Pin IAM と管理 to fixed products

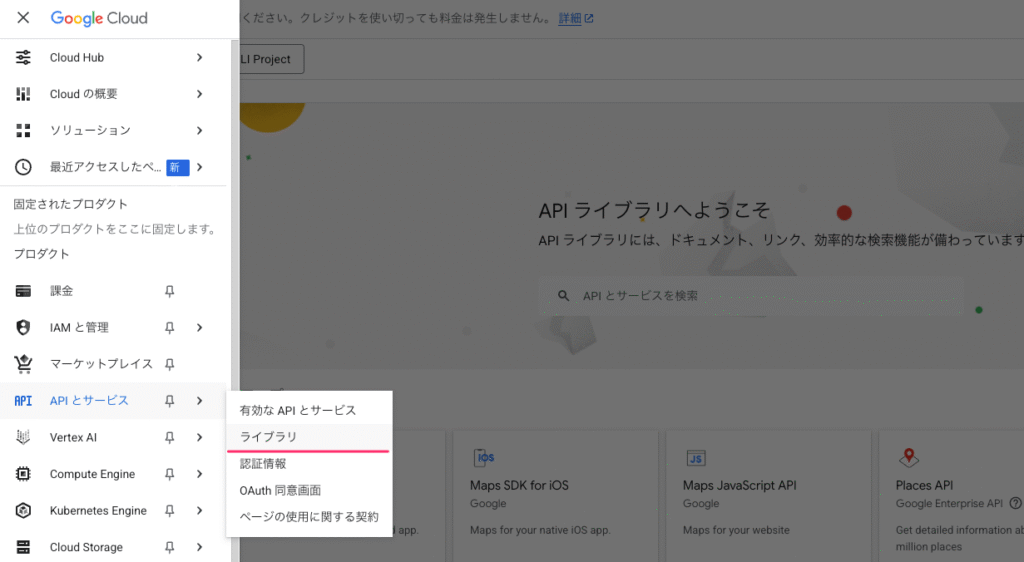pyautogui.click(x=170, y=328)
